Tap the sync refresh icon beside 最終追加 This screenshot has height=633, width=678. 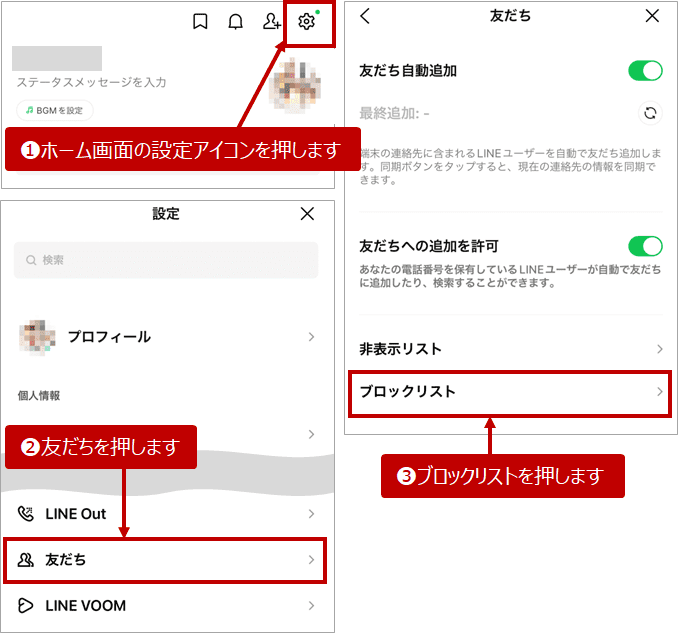click(x=650, y=113)
